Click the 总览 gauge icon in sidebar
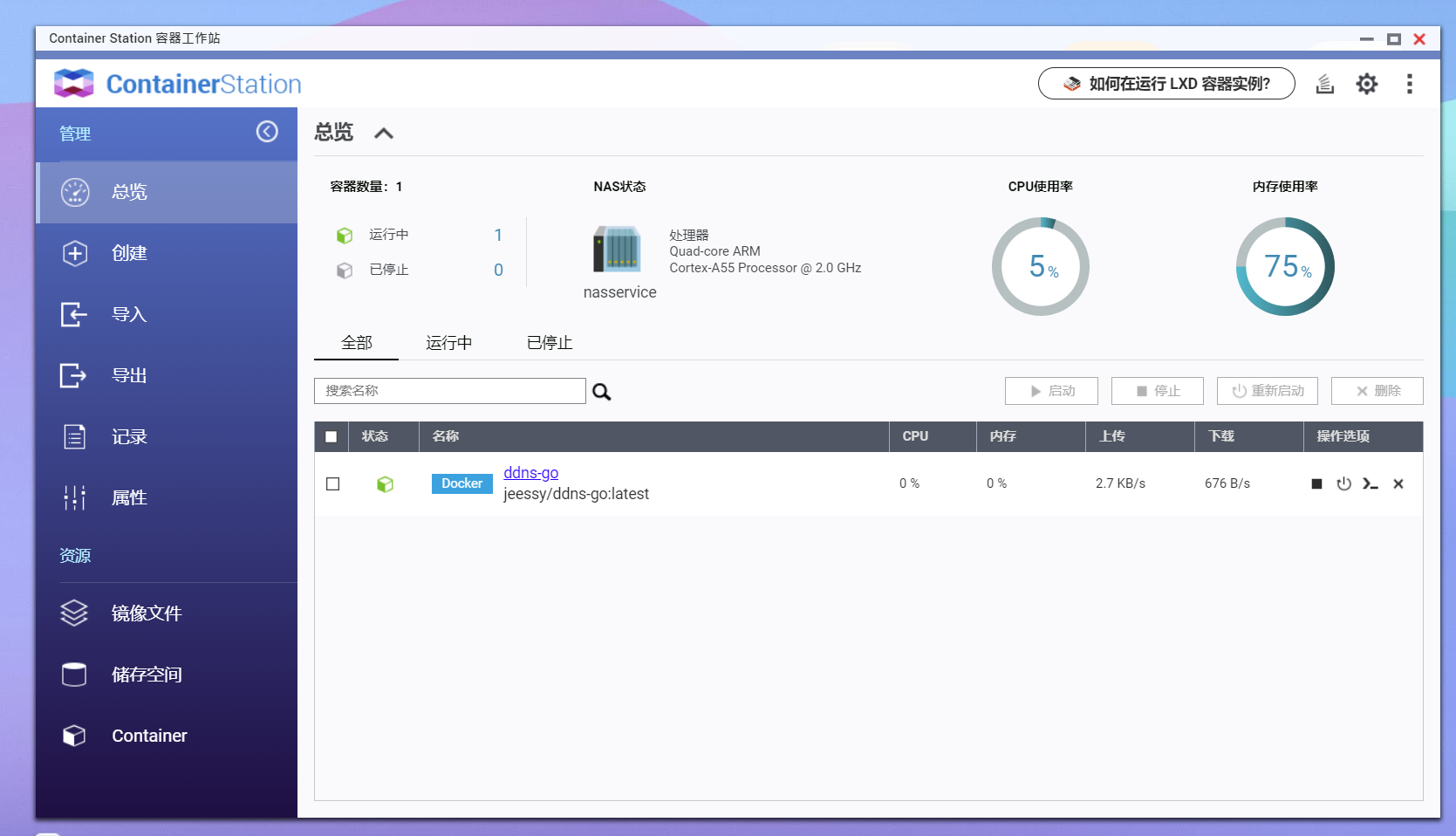 tap(75, 192)
